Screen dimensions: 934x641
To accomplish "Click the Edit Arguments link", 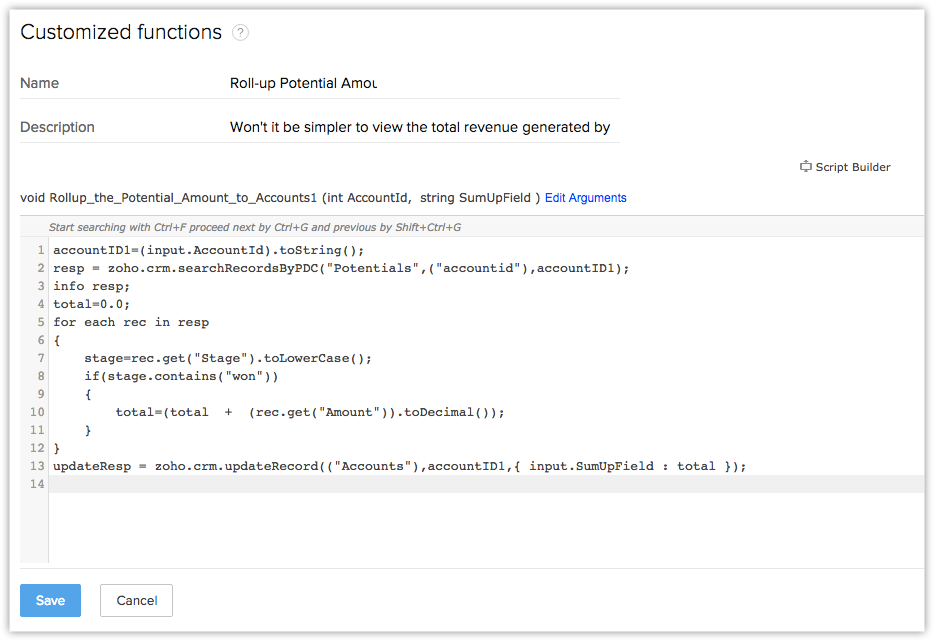I will pos(585,198).
